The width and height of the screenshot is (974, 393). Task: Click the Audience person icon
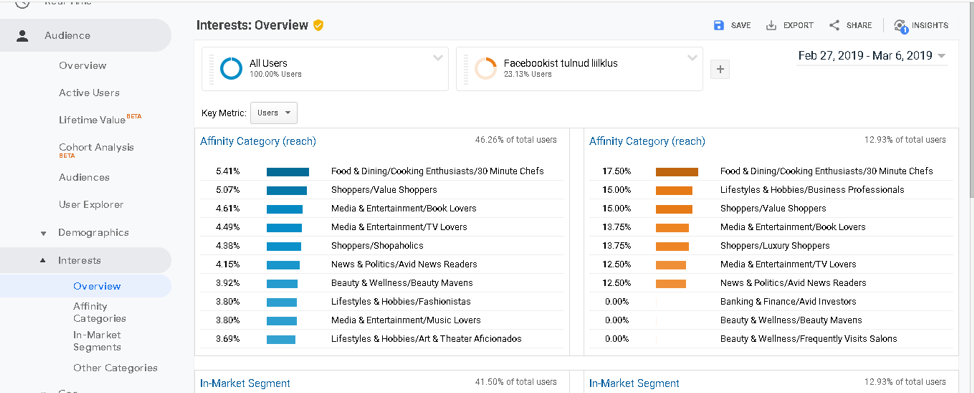(22, 35)
